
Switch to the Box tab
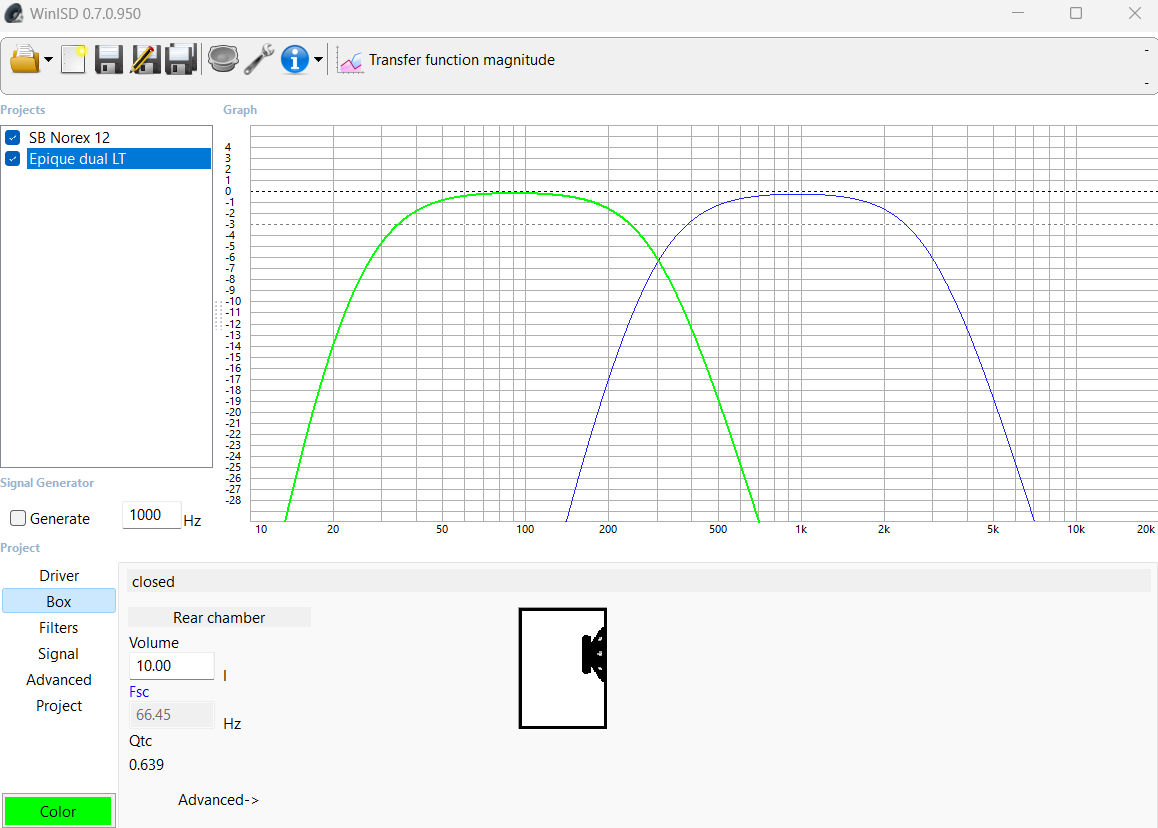pyautogui.click(x=59, y=601)
